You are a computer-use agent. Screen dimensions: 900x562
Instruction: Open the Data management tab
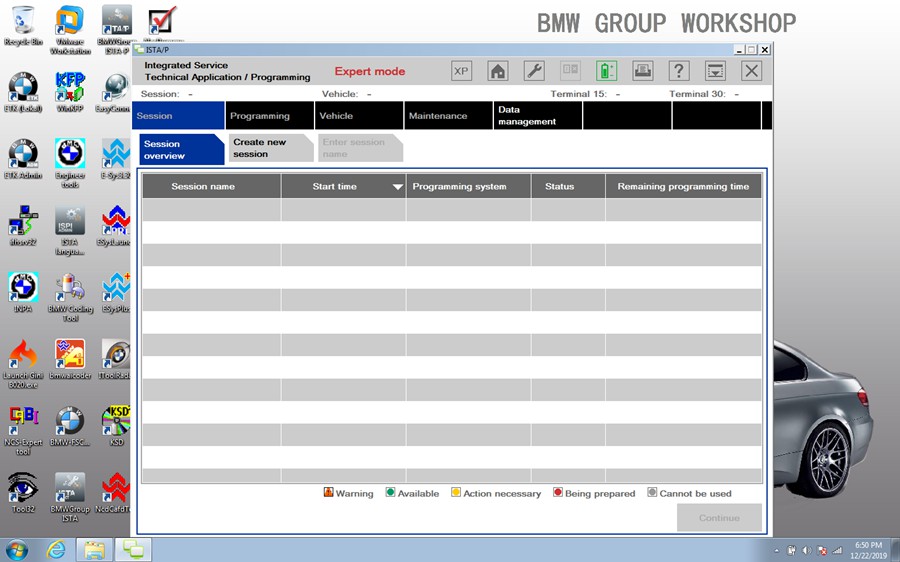pyautogui.click(x=538, y=115)
